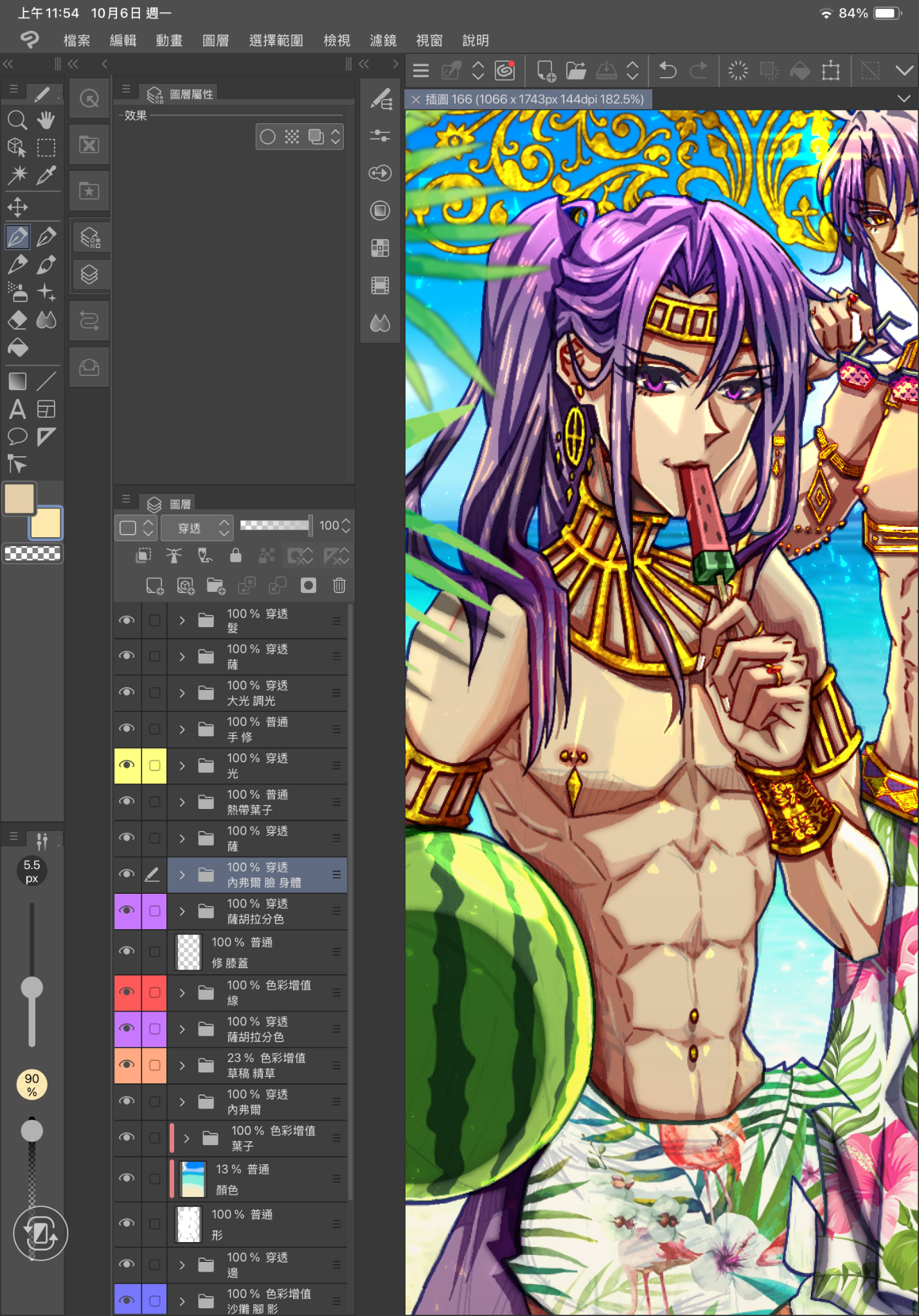Open the 濾鏡 menu
The width and height of the screenshot is (919, 1316).
(383, 40)
